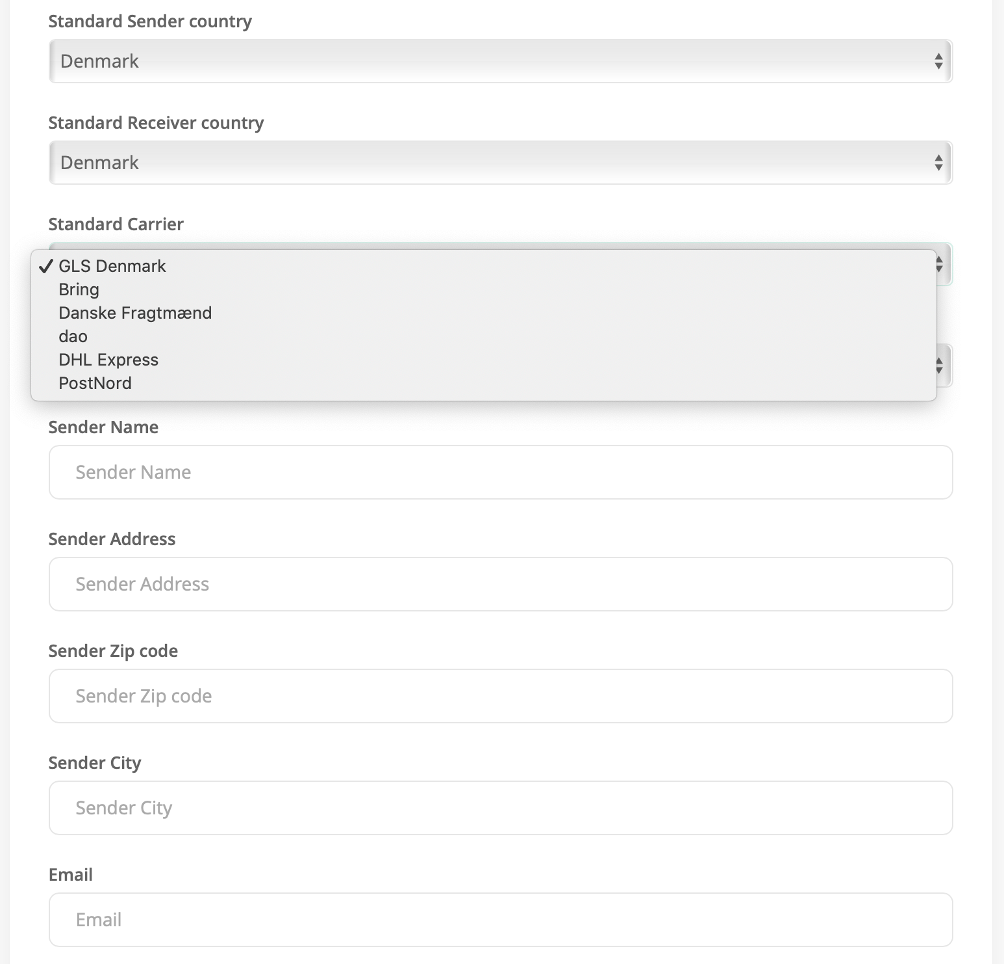Click the Sender Zip code label
The image size is (1004, 964).
click(113, 651)
